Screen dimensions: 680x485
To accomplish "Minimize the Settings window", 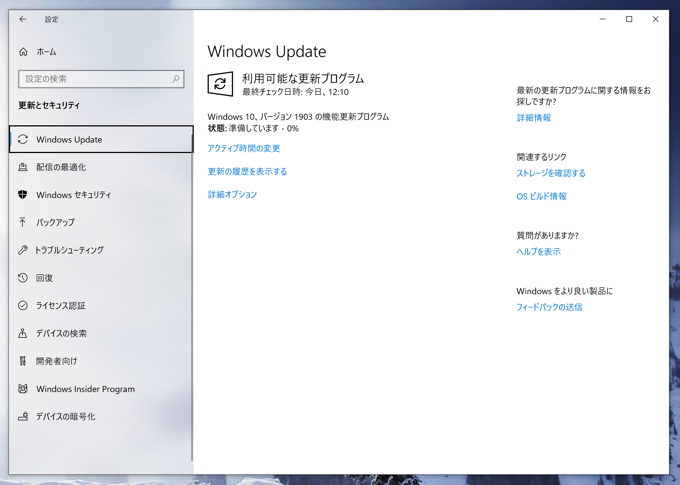I will tap(602, 19).
